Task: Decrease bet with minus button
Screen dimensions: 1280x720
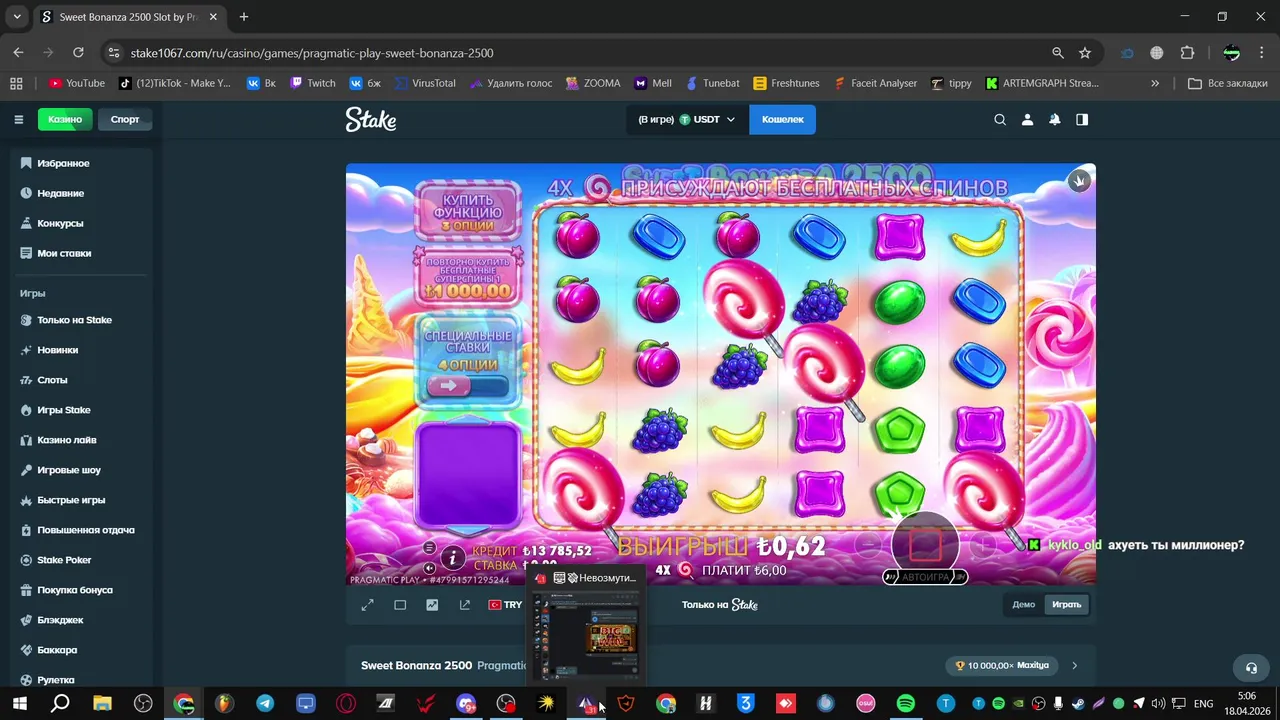Action: 868,545
